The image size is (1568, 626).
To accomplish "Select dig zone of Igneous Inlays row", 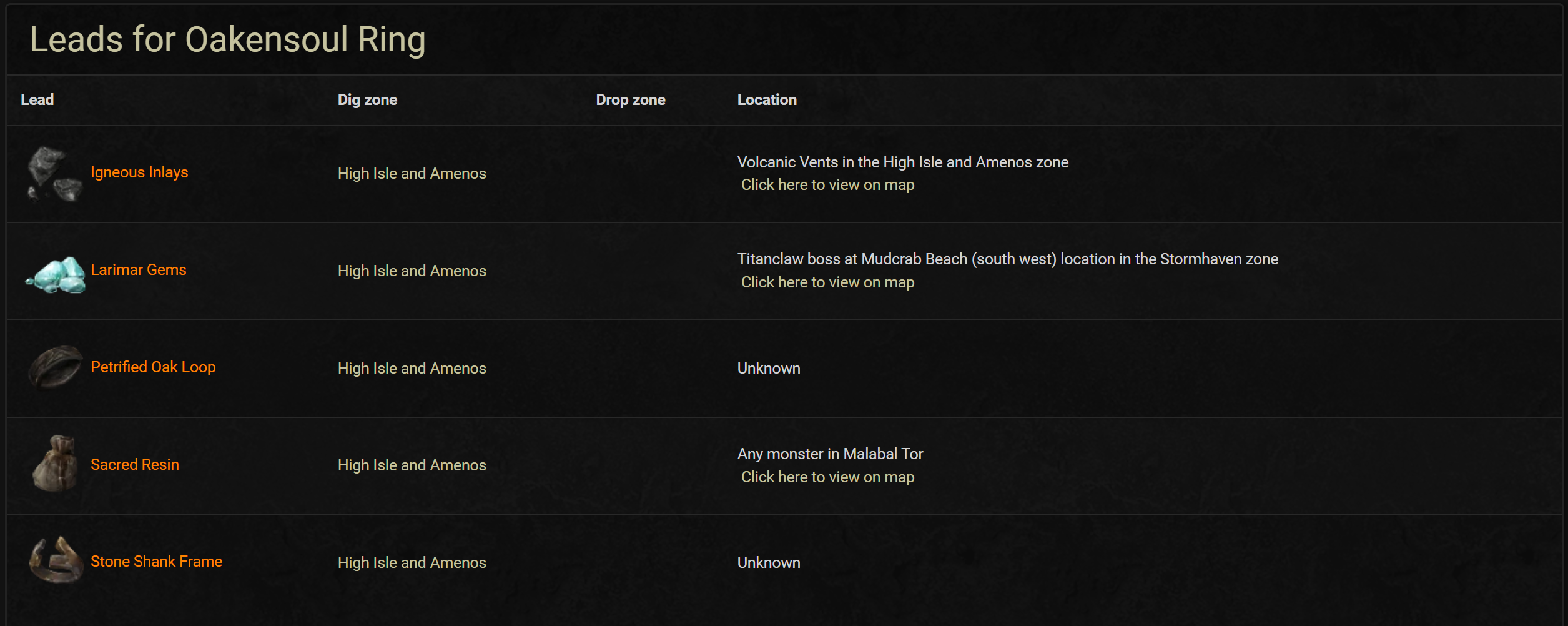I will pyautogui.click(x=412, y=174).
